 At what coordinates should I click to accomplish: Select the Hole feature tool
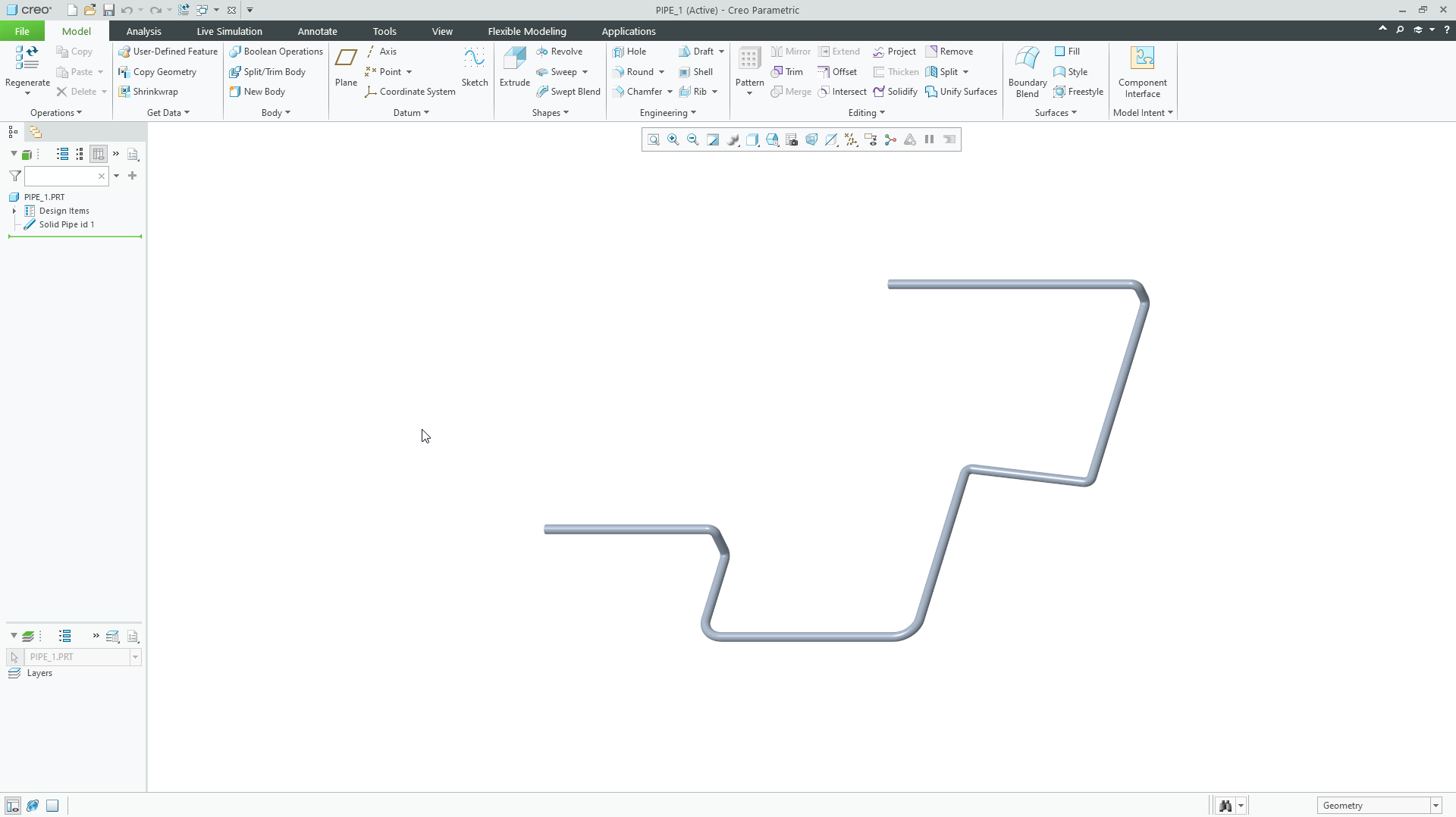click(x=629, y=52)
